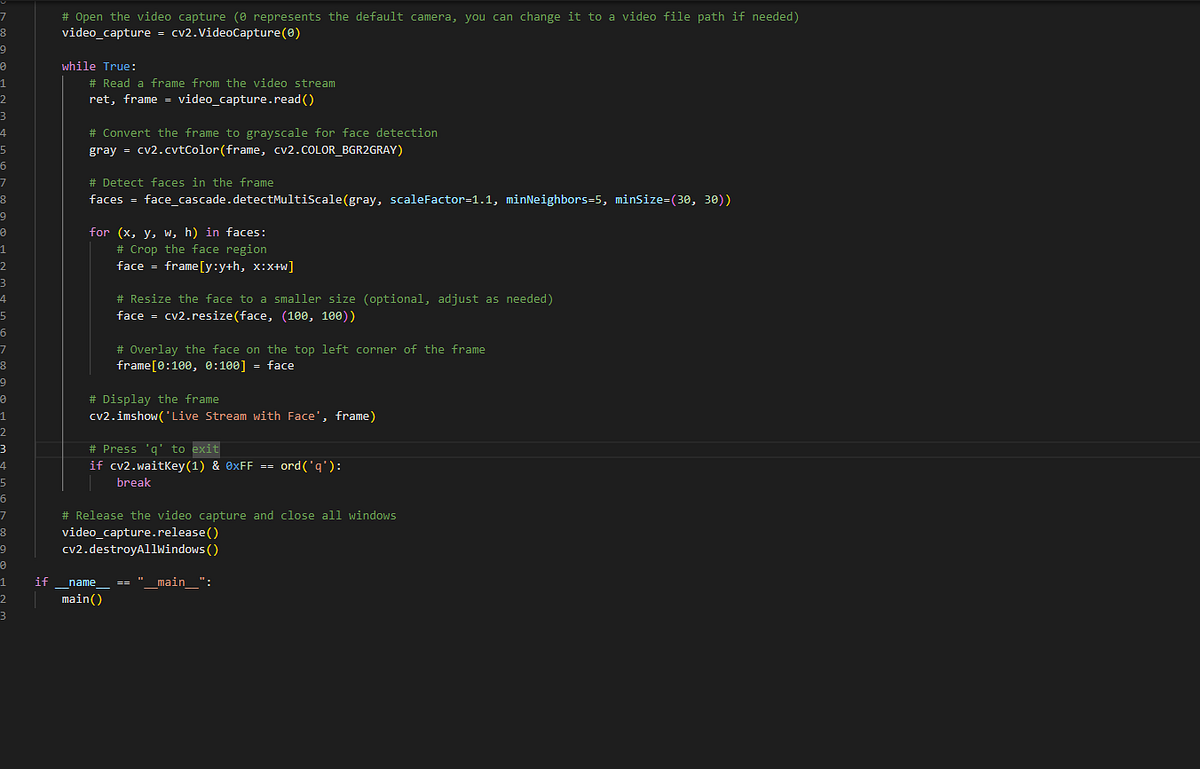The height and width of the screenshot is (769, 1200).
Task: Click on "cv2.COLOR_BGR2GRAY" constant
Action: click(x=335, y=150)
